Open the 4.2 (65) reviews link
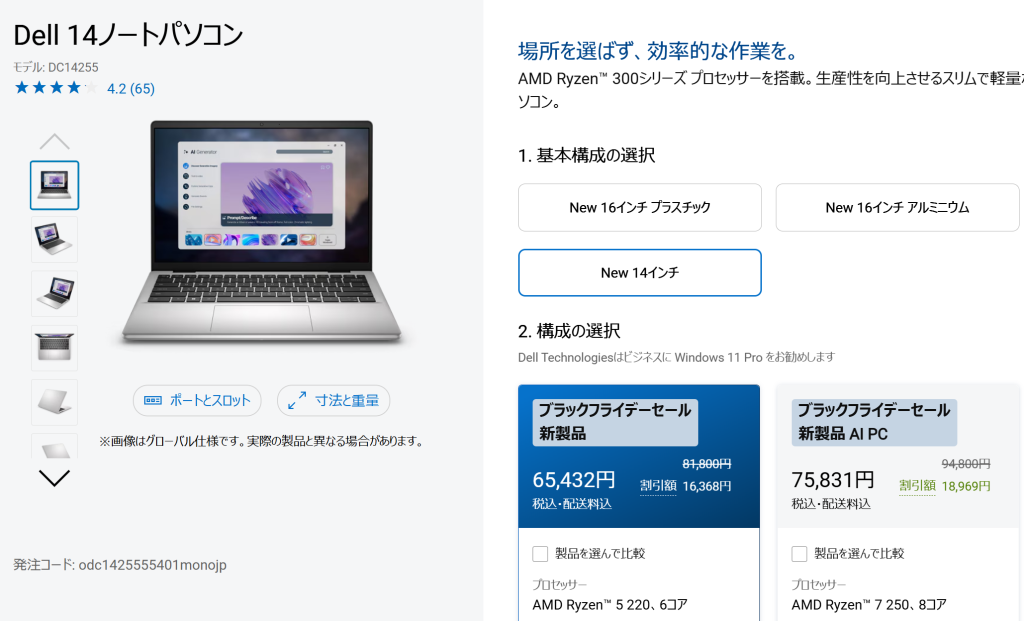The image size is (1024, 621). tap(131, 89)
